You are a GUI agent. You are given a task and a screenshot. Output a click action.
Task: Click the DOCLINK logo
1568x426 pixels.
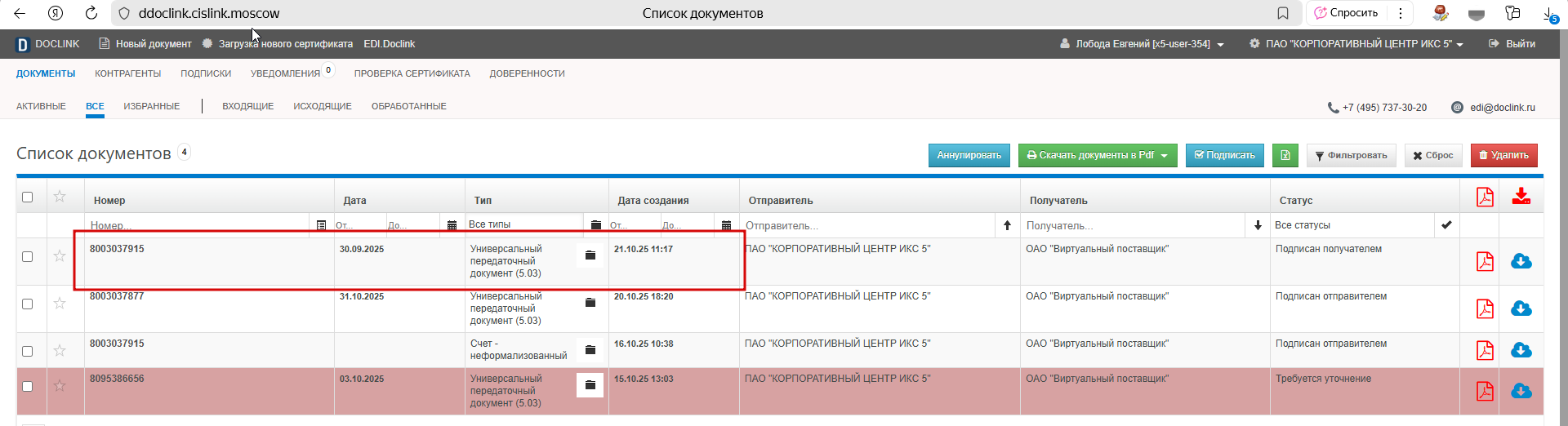(x=48, y=44)
